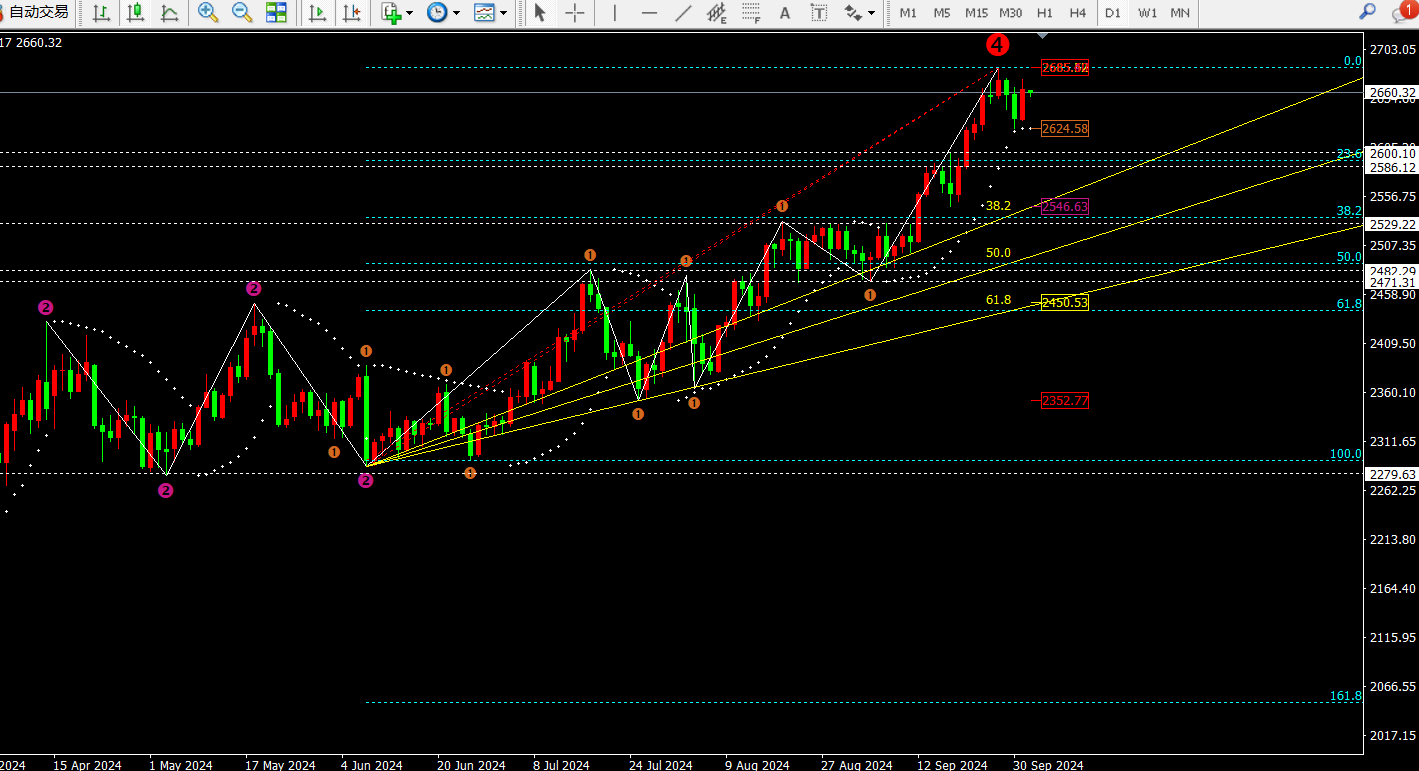Image resolution: width=1419 pixels, height=771 pixels.
Task: Open the chart templates icon
Action: click(x=484, y=13)
